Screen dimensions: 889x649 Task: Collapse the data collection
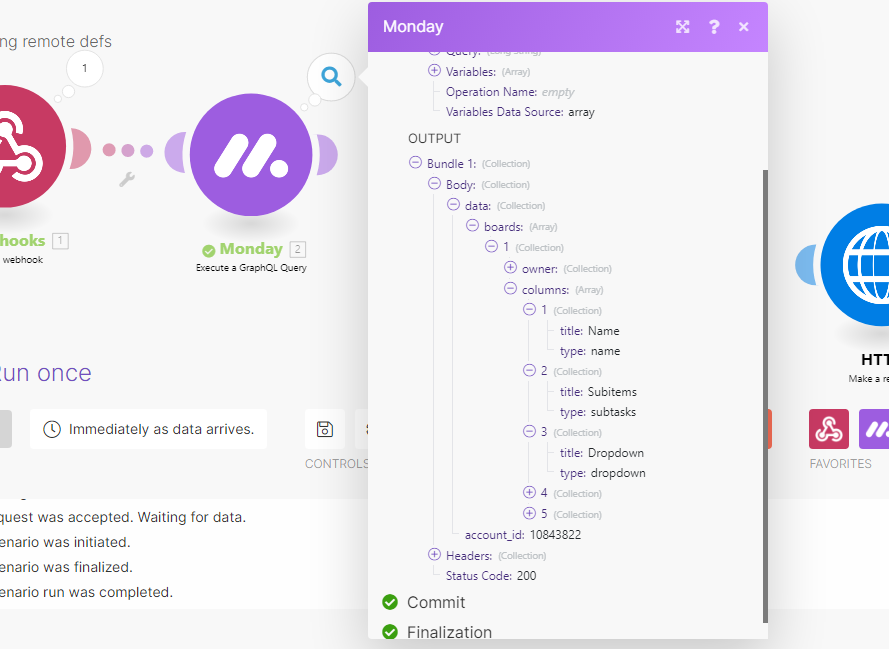(x=453, y=205)
